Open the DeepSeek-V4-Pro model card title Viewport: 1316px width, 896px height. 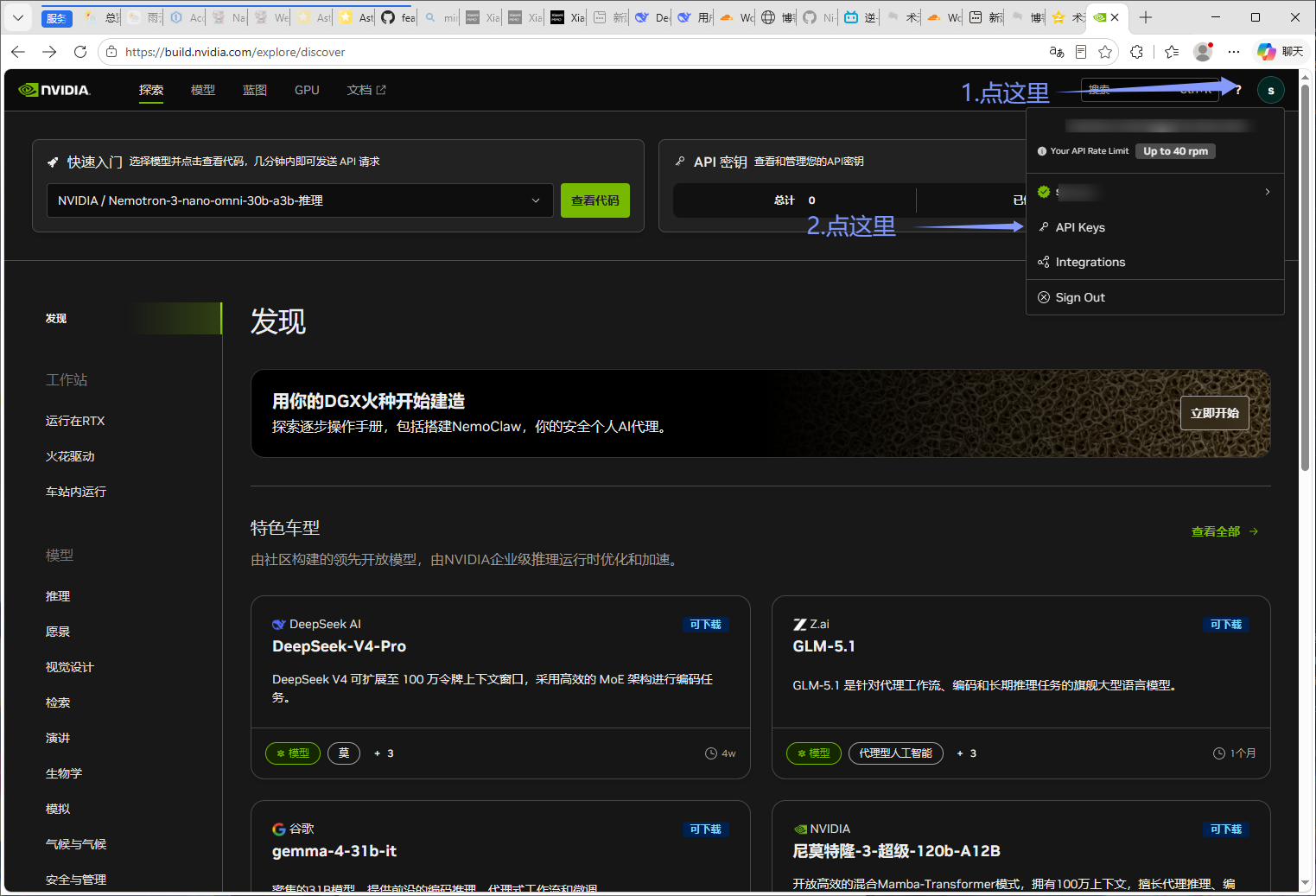pos(339,646)
